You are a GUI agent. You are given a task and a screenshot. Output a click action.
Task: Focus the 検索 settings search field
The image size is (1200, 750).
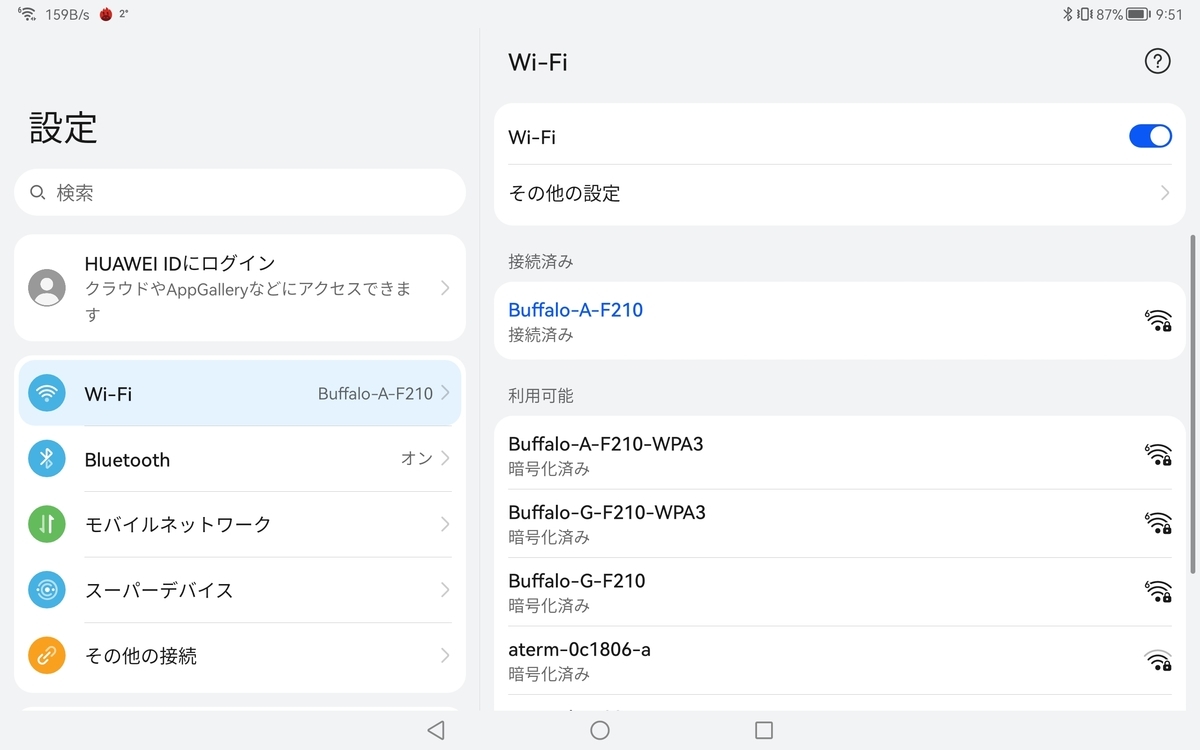pyautogui.click(x=240, y=192)
